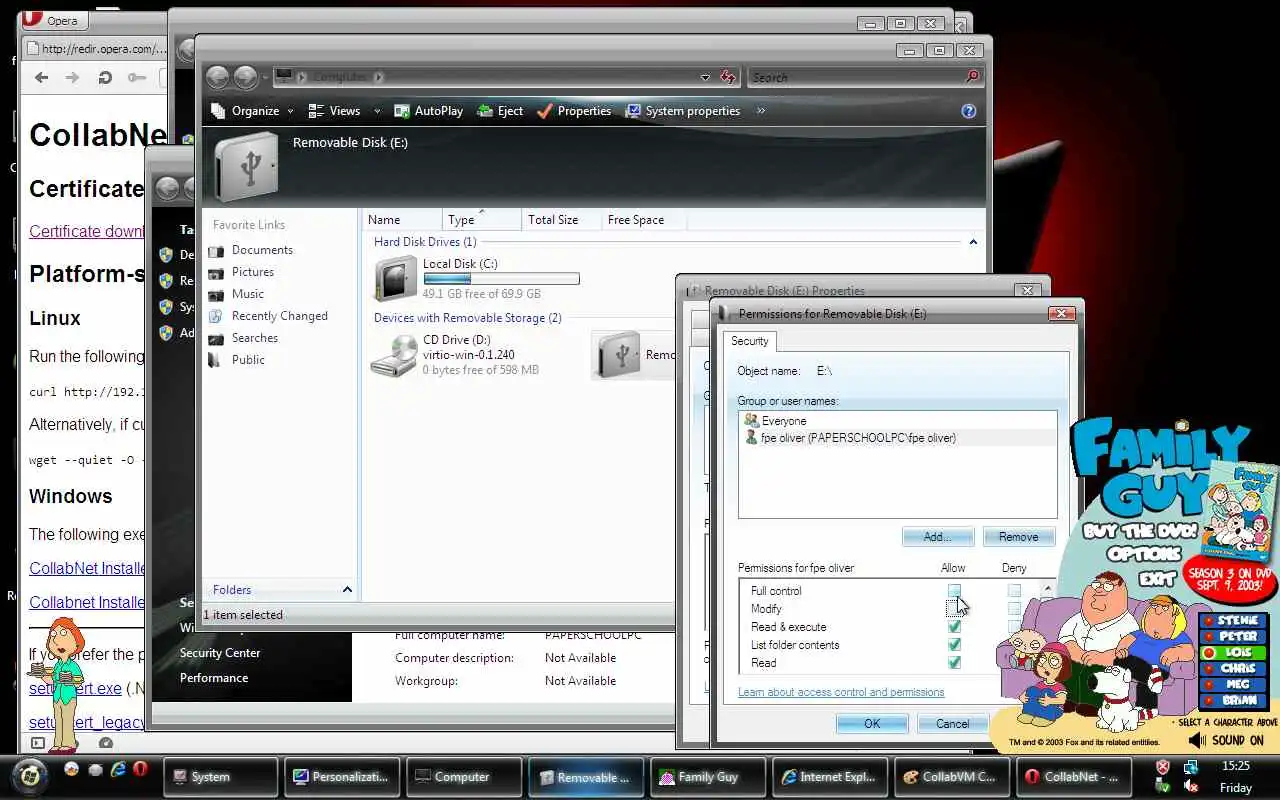Reload page in Opera browser

(104, 77)
